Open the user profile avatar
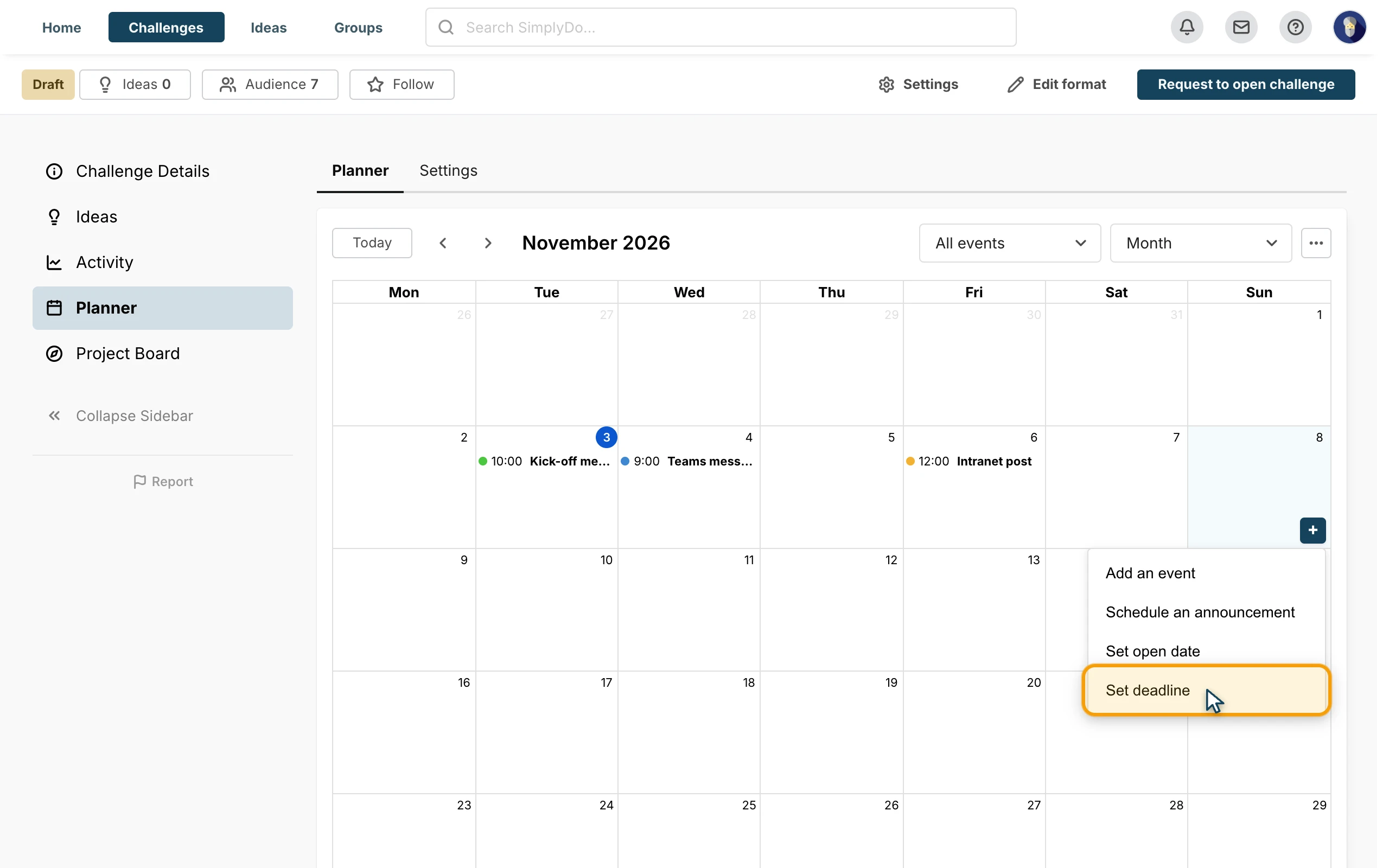Screen dimensions: 1389x868 tap(1349, 27)
